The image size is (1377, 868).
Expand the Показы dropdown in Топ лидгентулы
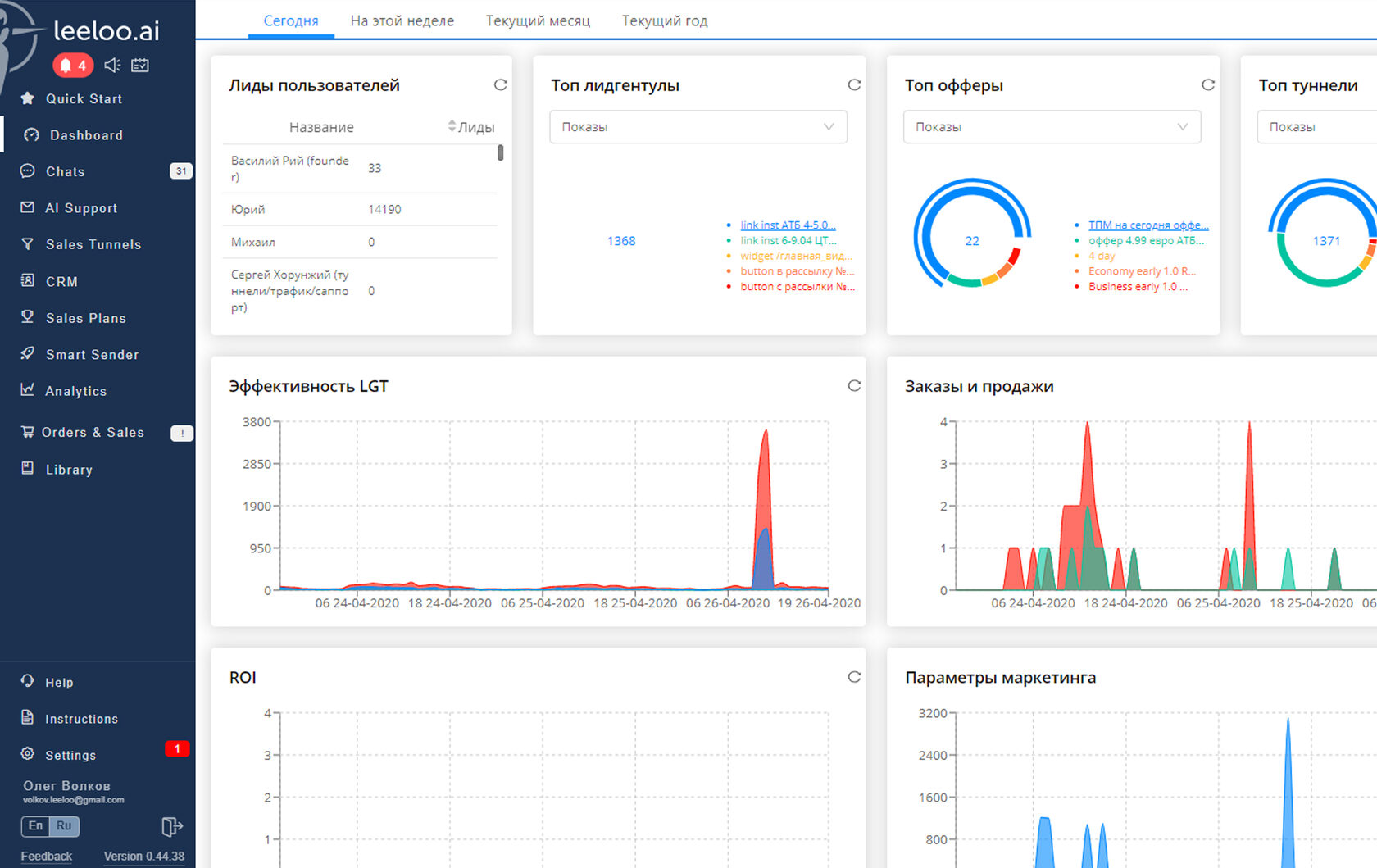tap(698, 127)
